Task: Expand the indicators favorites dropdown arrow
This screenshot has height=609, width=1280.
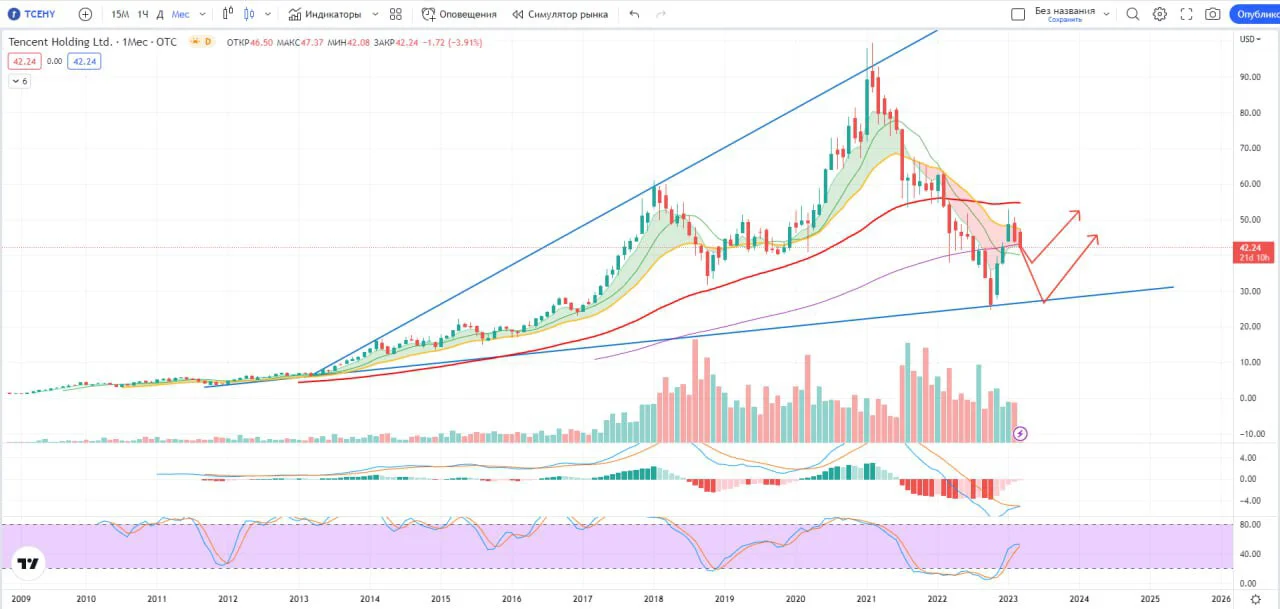Action: tap(375, 14)
